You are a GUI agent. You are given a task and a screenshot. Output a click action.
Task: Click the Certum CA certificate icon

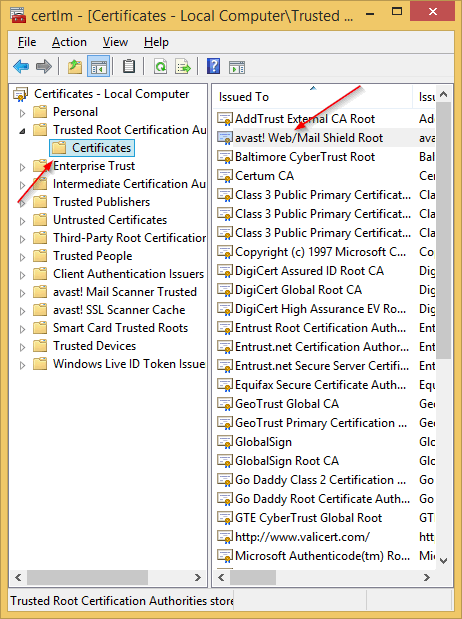(x=225, y=176)
